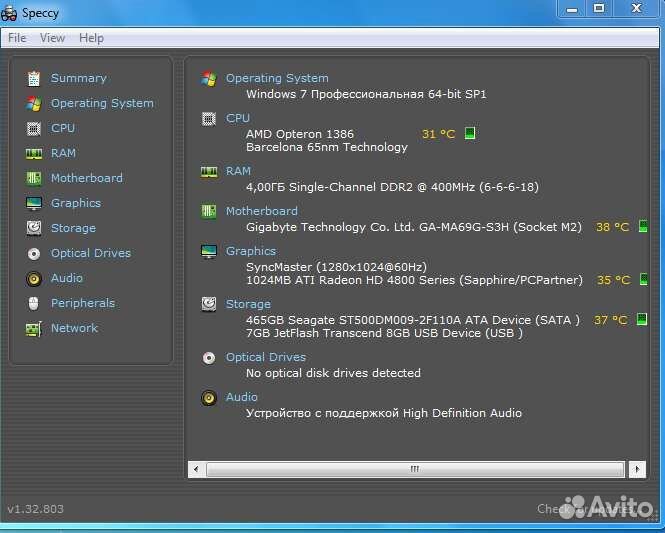Click the JetFlash Transcend 8GB USB line
665x533 pixels.
pyautogui.click(x=384, y=334)
